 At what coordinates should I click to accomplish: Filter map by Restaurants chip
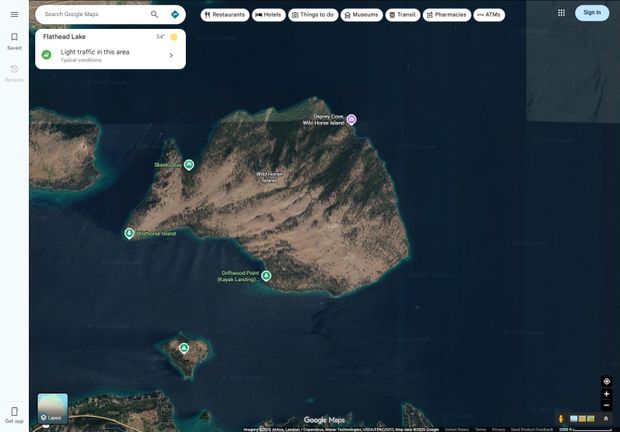pos(225,15)
